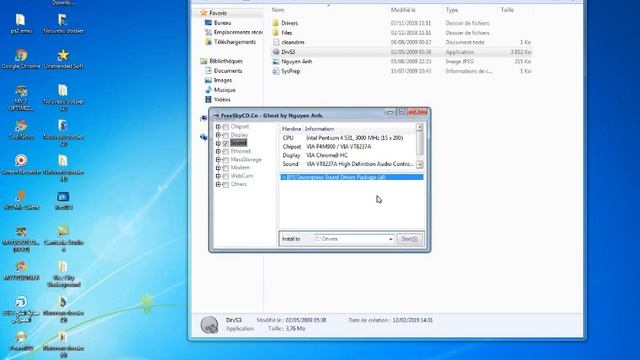The height and width of the screenshot is (360, 640).
Task: Select the Drivers folder icon in Explorer
Action: (276, 23)
